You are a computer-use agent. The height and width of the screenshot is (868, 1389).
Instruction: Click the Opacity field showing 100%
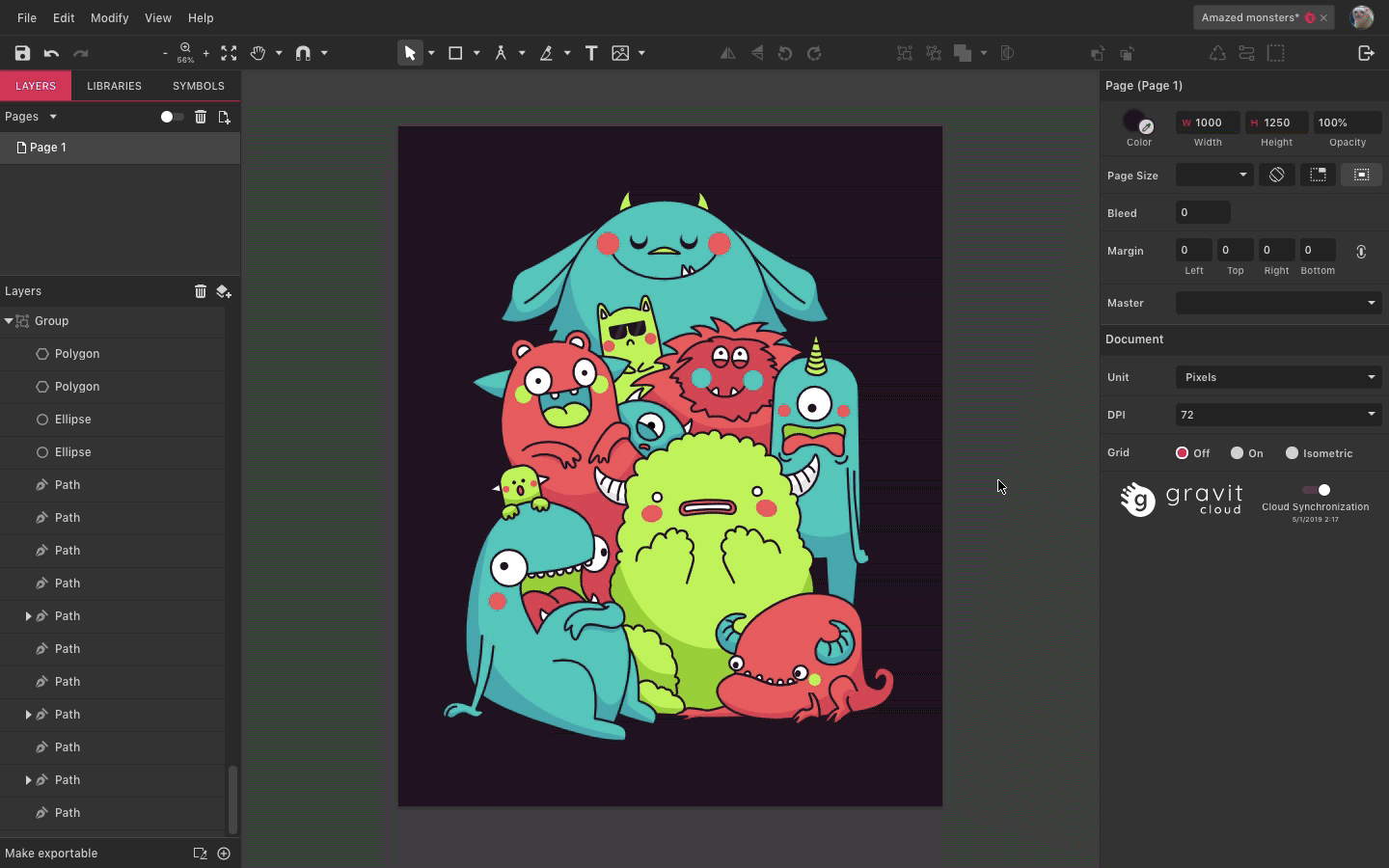click(x=1348, y=122)
